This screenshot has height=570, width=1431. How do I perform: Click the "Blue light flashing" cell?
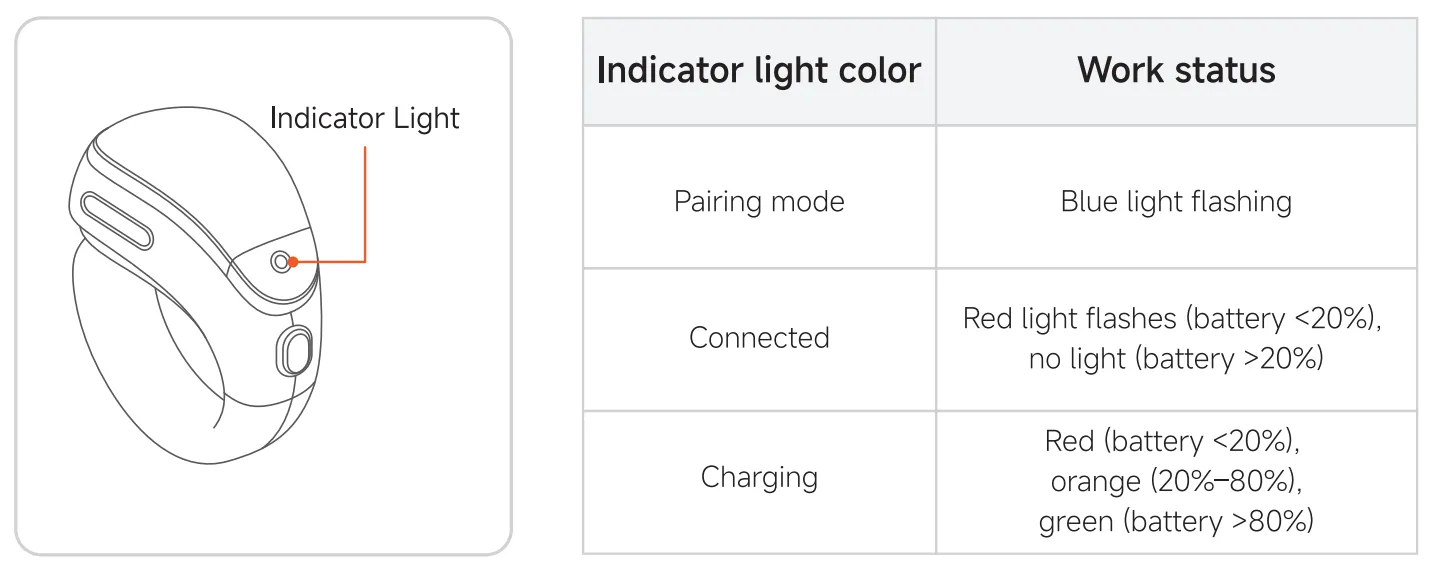[1176, 201]
